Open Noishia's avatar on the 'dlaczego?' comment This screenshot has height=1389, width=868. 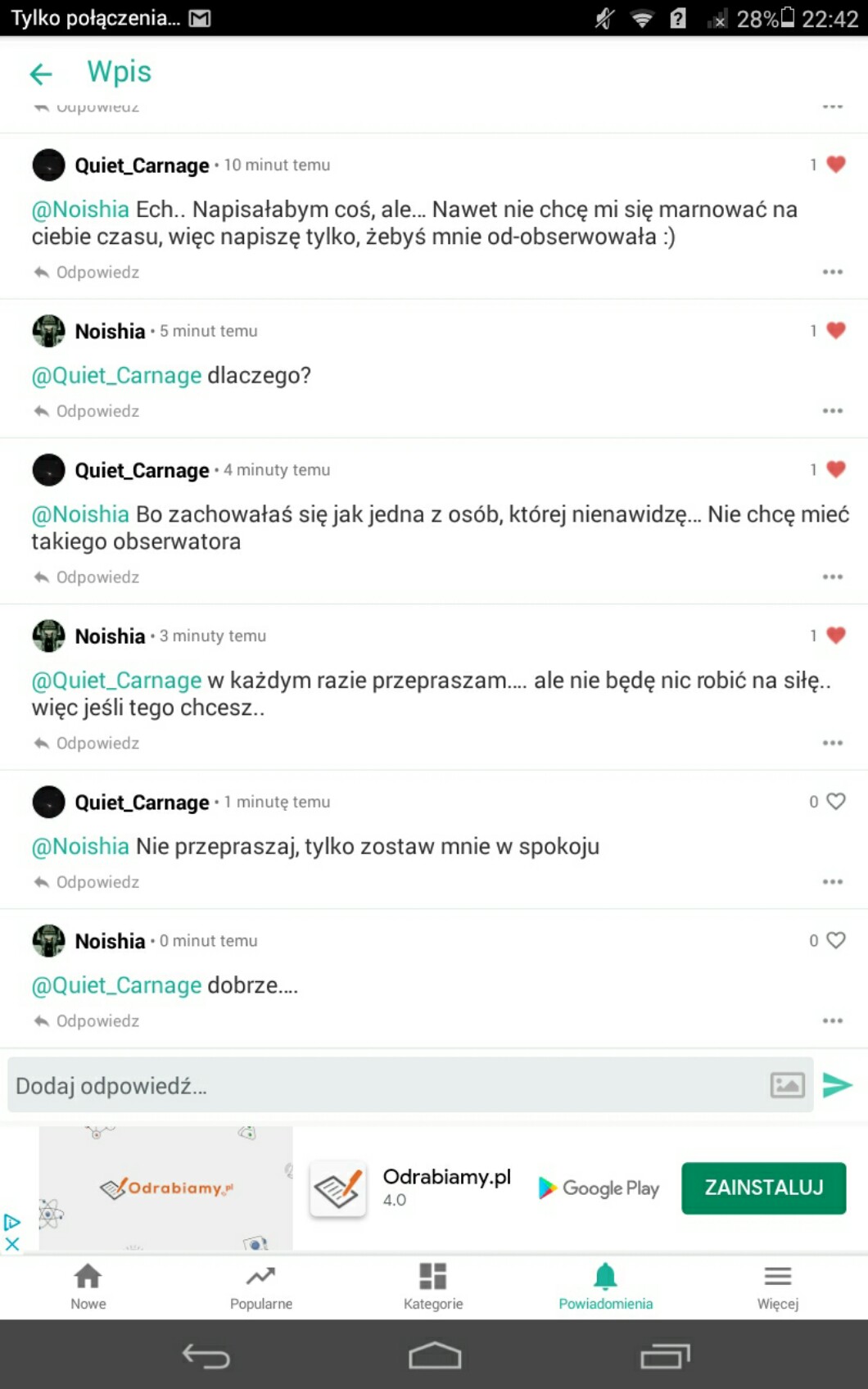[48, 331]
